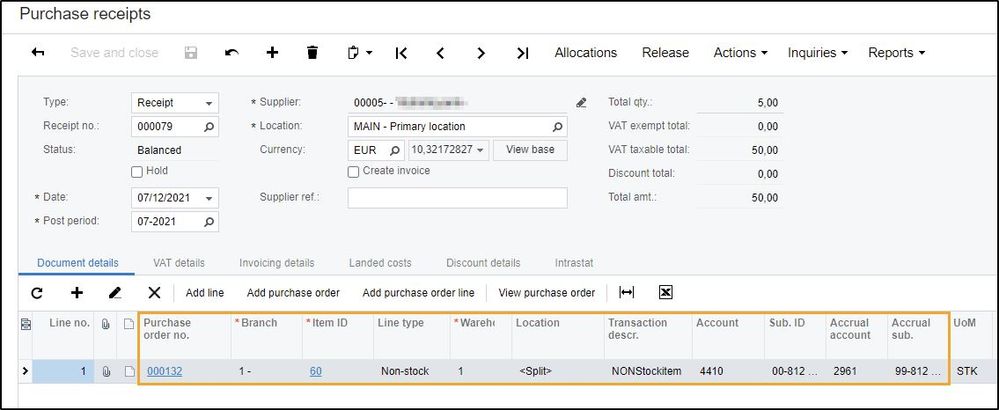
Task: Open the Type dropdown
Action: pyautogui.click(x=209, y=102)
